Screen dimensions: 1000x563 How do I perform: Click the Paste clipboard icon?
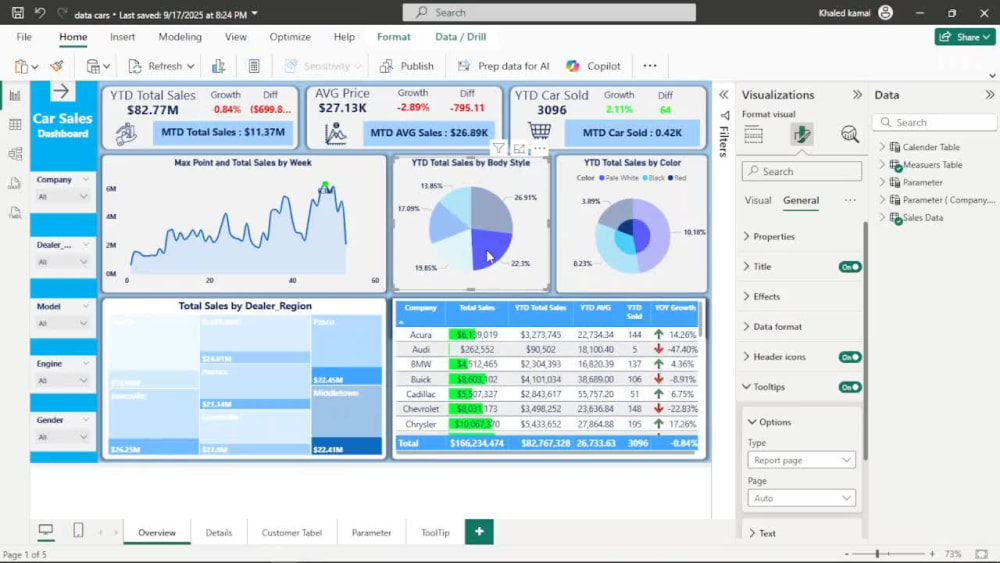coord(22,66)
